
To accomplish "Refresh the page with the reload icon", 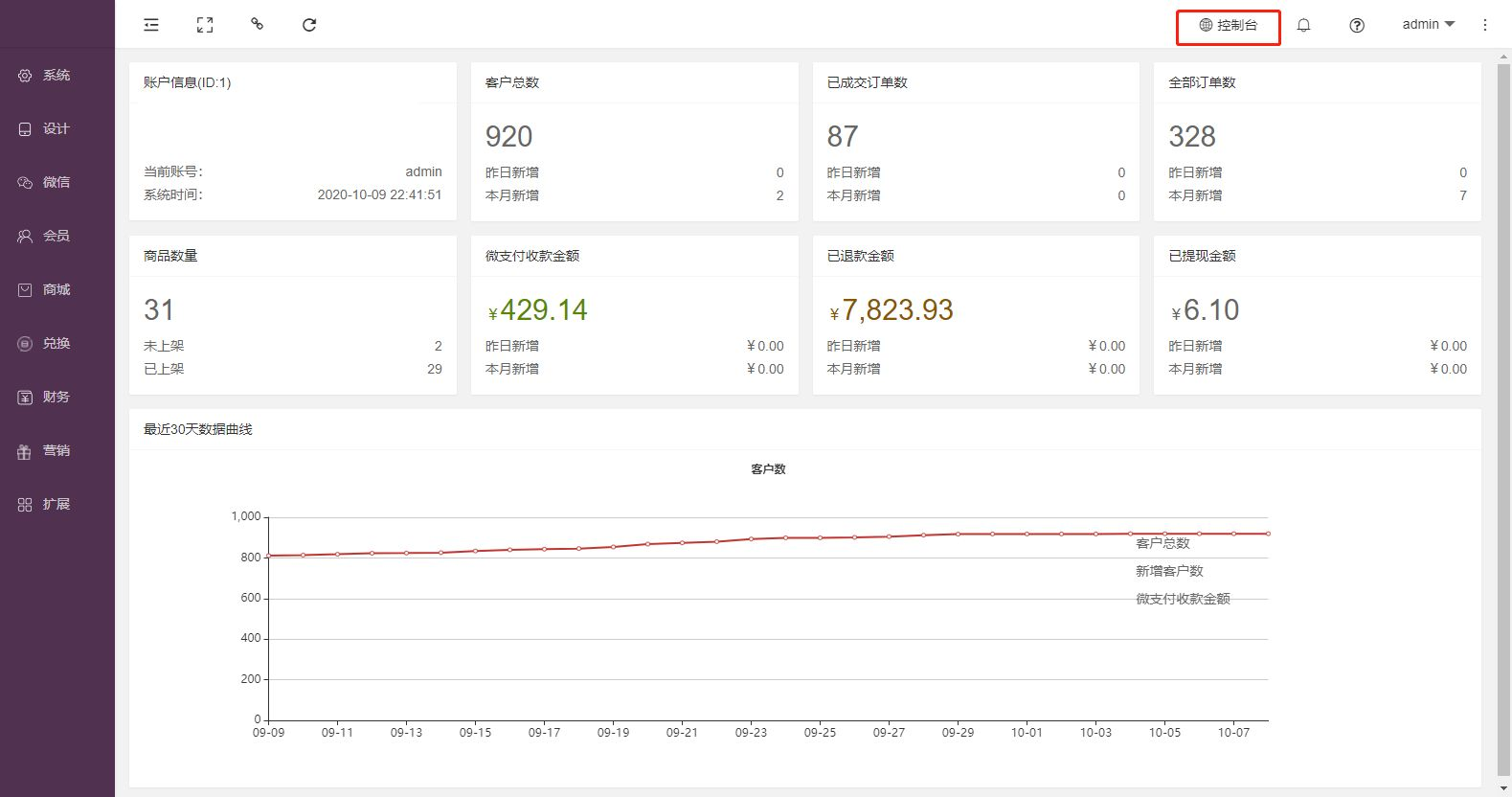I will click(x=309, y=25).
